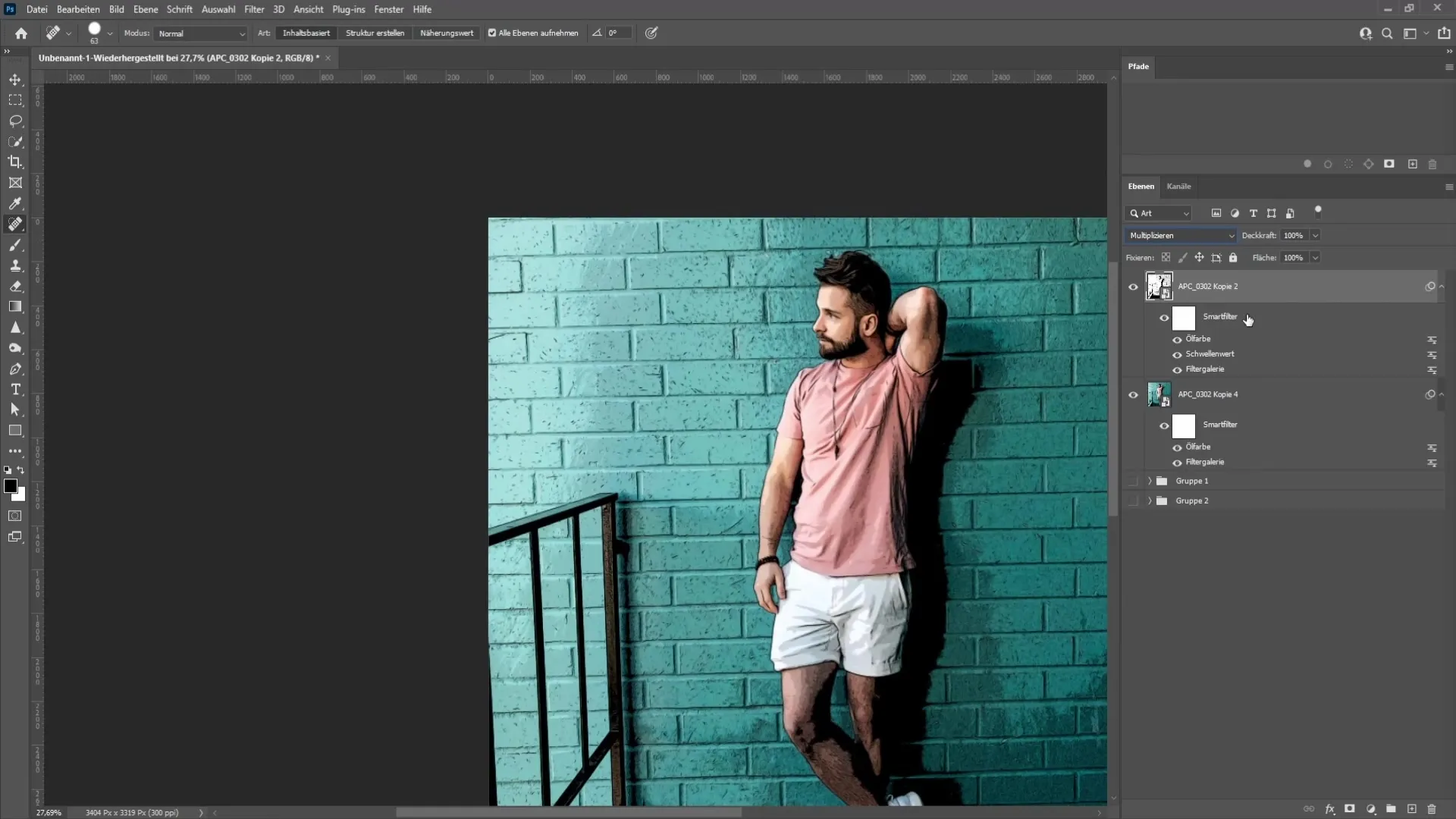
Task: Choose Inhaltsbasiert healing type
Action: pyautogui.click(x=306, y=33)
